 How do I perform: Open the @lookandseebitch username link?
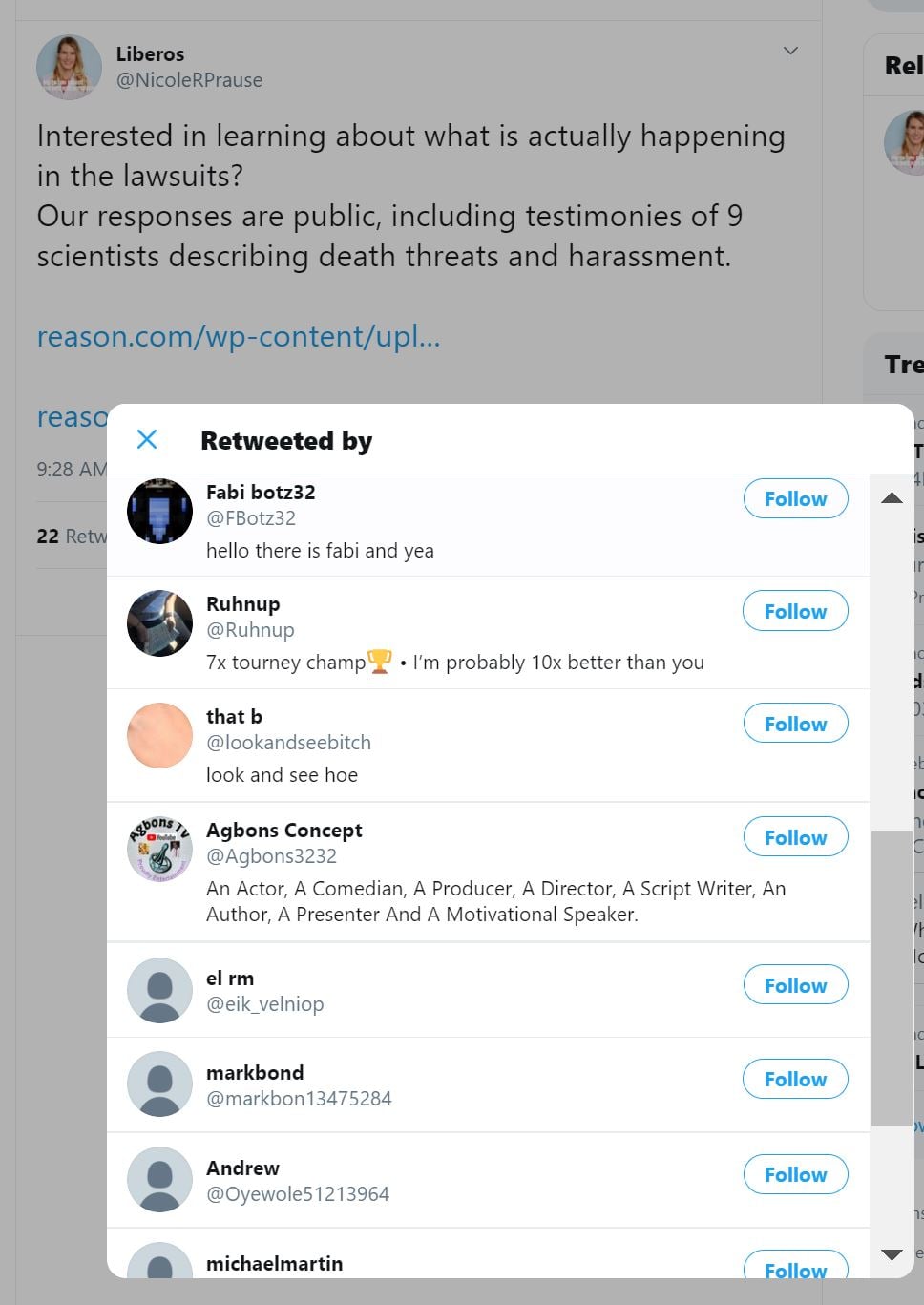pos(288,743)
